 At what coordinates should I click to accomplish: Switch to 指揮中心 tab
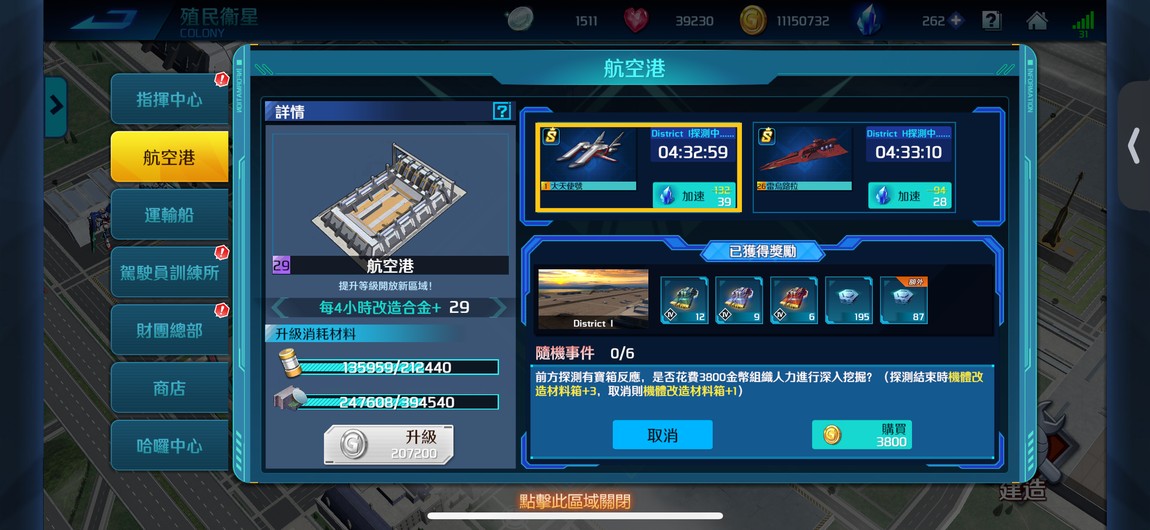pos(169,100)
